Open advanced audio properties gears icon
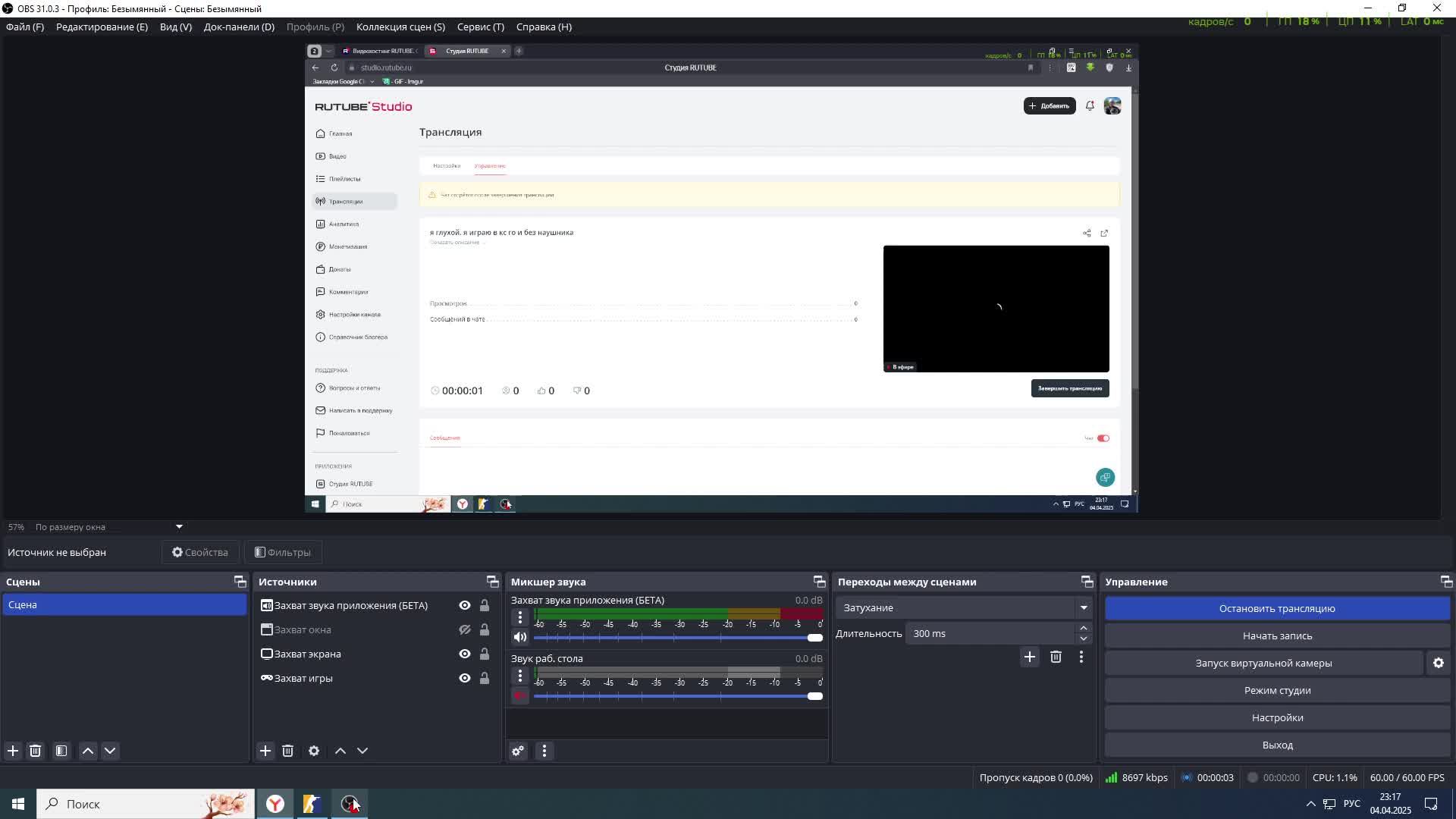The width and height of the screenshot is (1456, 819). (x=518, y=751)
